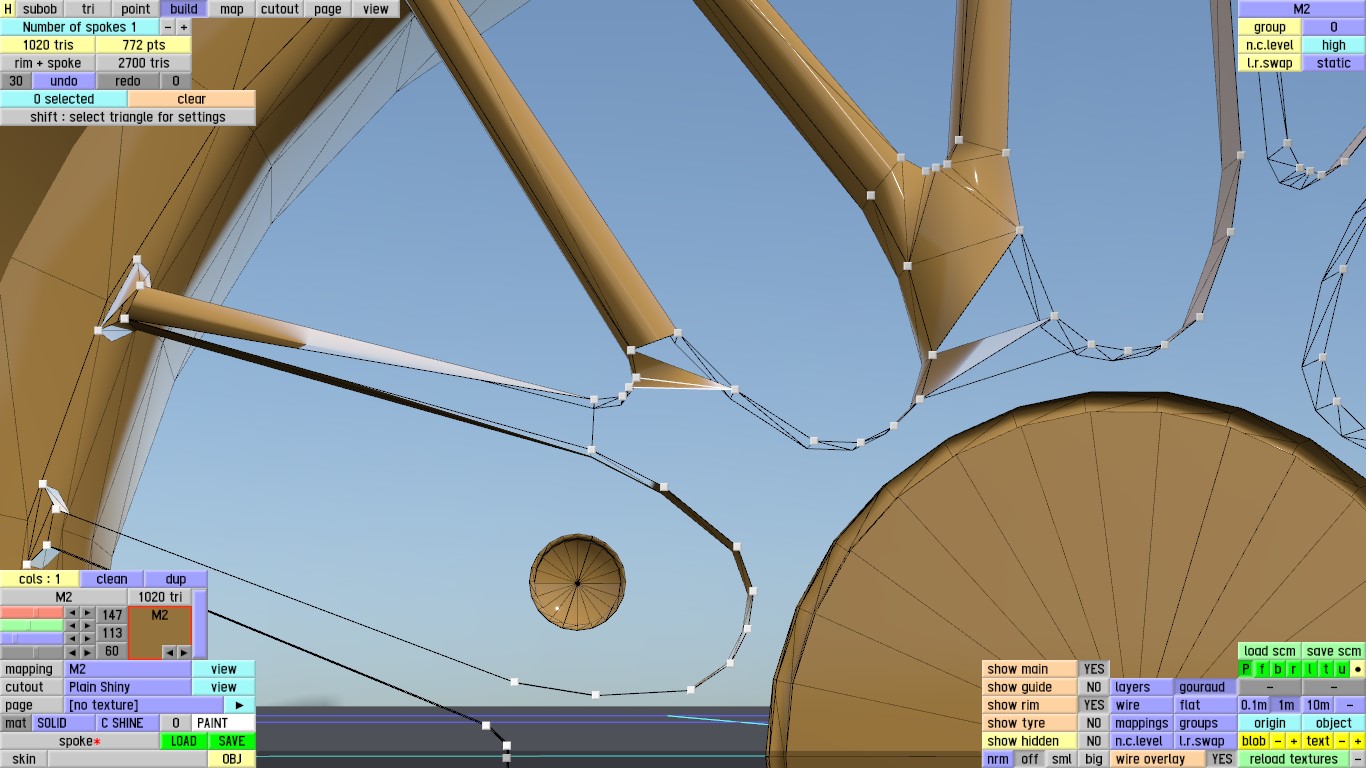The width and height of the screenshot is (1366, 768).
Task: Open the cutout selector showing Plain Shiny
Action: 128,687
